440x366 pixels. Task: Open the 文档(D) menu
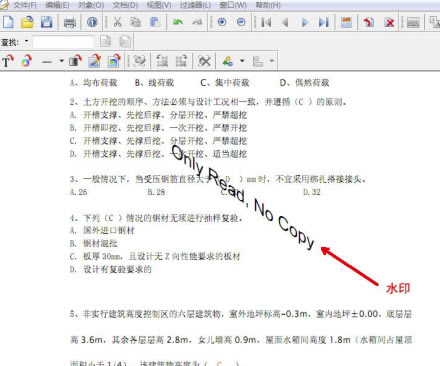[125, 5]
